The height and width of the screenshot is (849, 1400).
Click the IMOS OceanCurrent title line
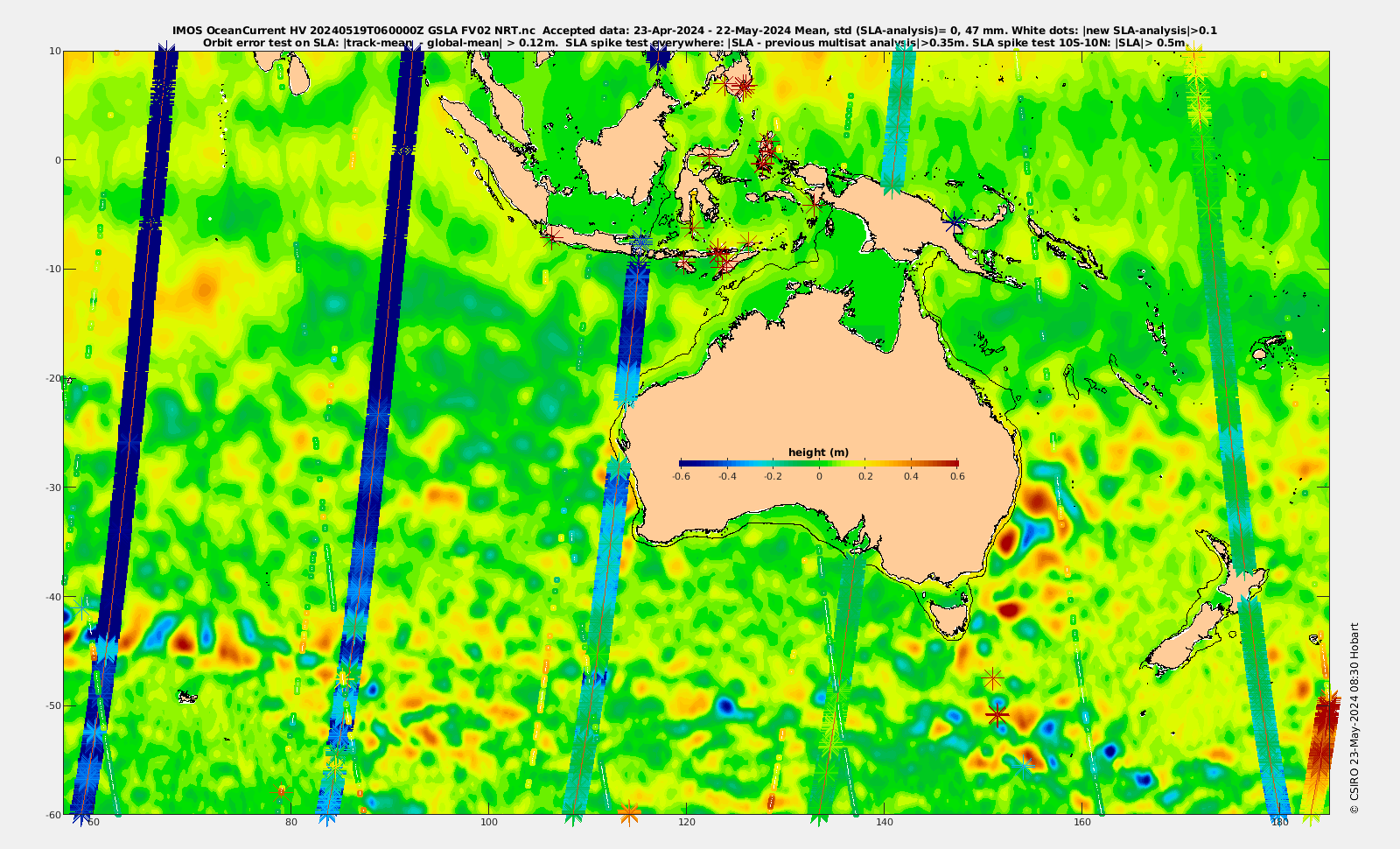coord(694,31)
